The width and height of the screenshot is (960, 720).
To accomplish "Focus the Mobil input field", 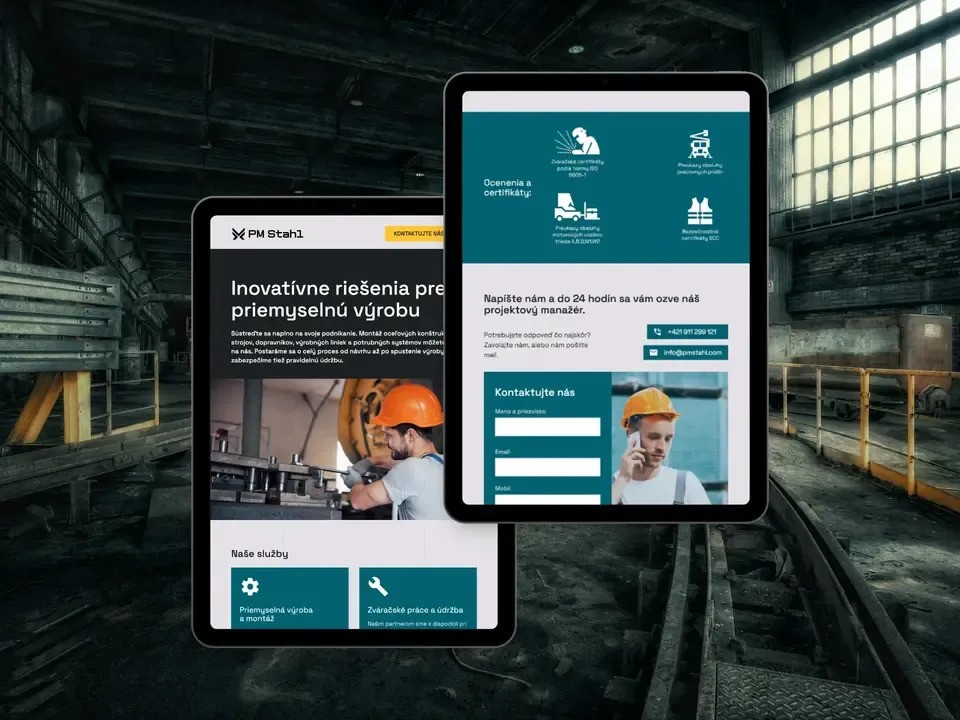I will tap(547, 499).
